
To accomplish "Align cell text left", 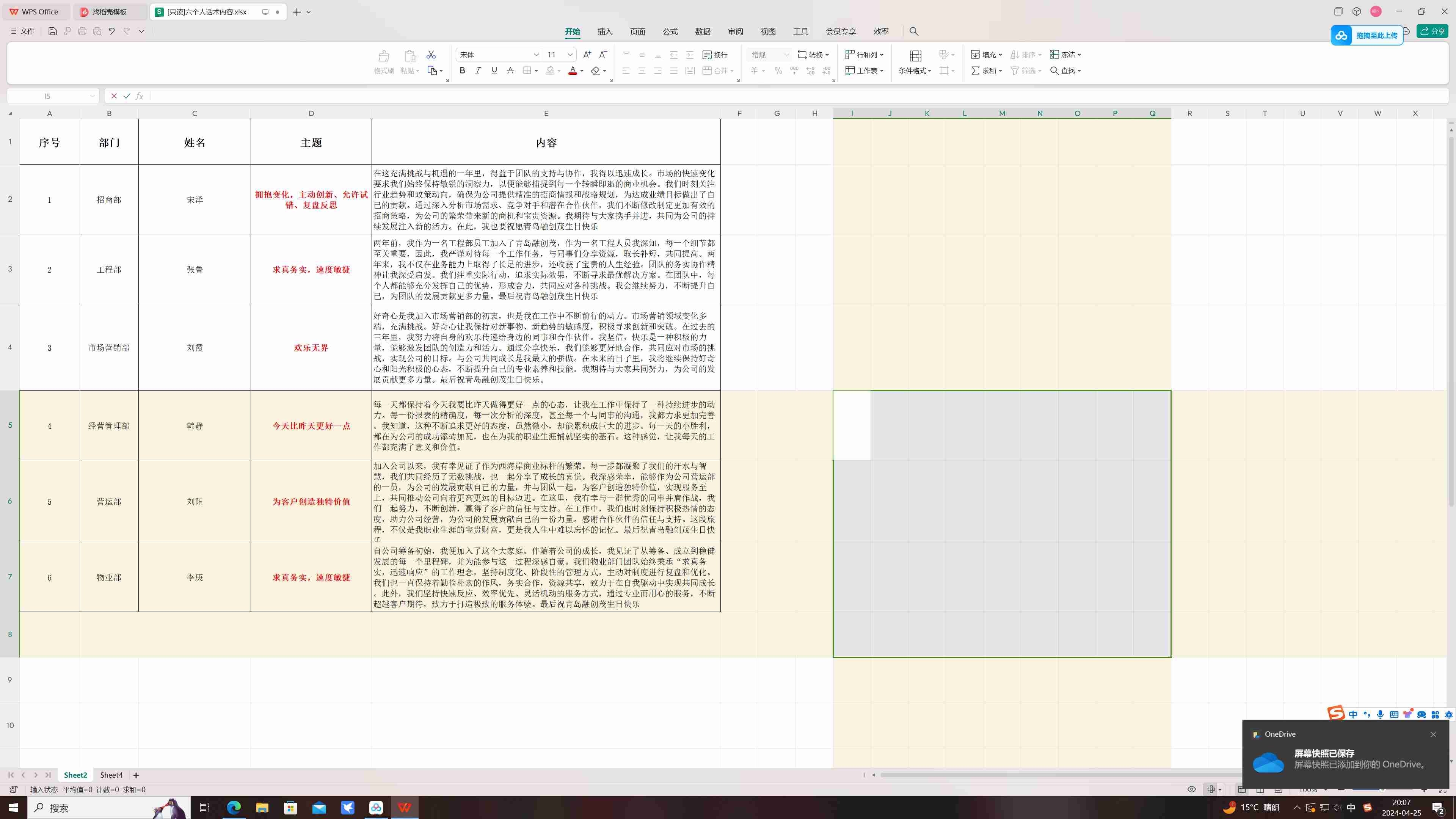I will [x=626, y=71].
